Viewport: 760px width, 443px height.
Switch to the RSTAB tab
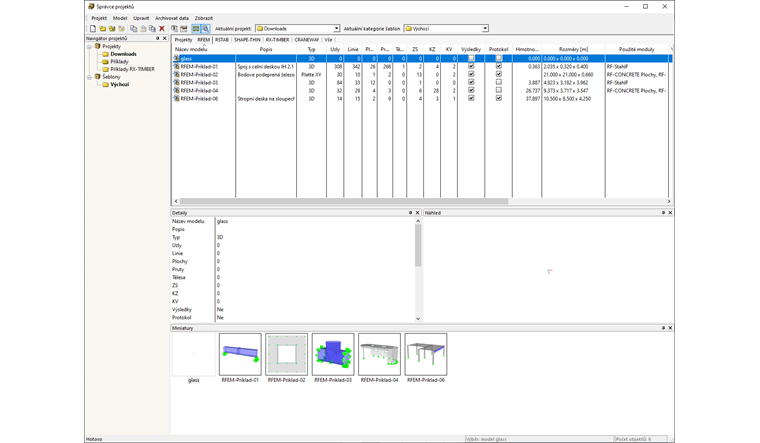(x=222, y=40)
